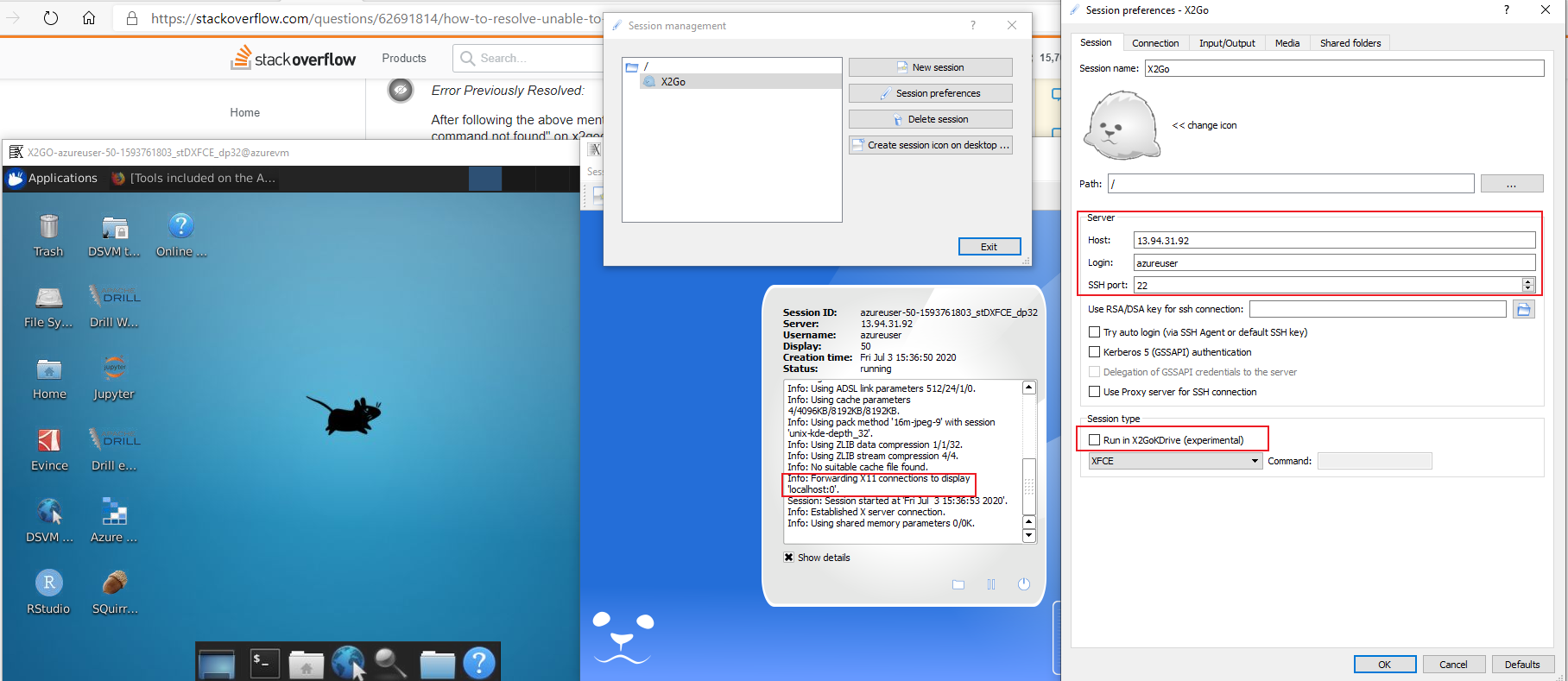Click the browser home icon
1568x681 pixels.
click(89, 18)
